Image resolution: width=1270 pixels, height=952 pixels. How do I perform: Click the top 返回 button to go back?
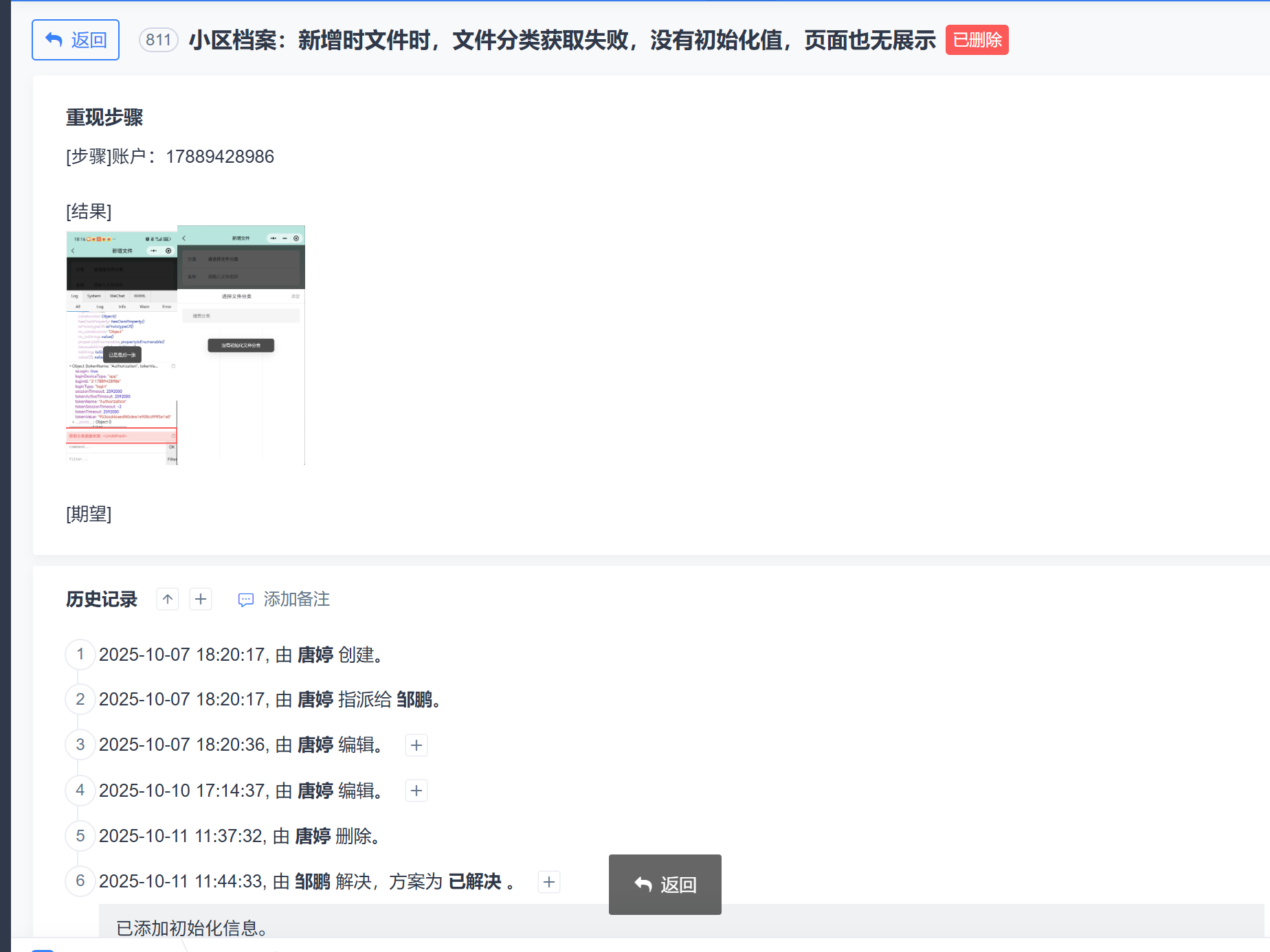[x=76, y=39]
